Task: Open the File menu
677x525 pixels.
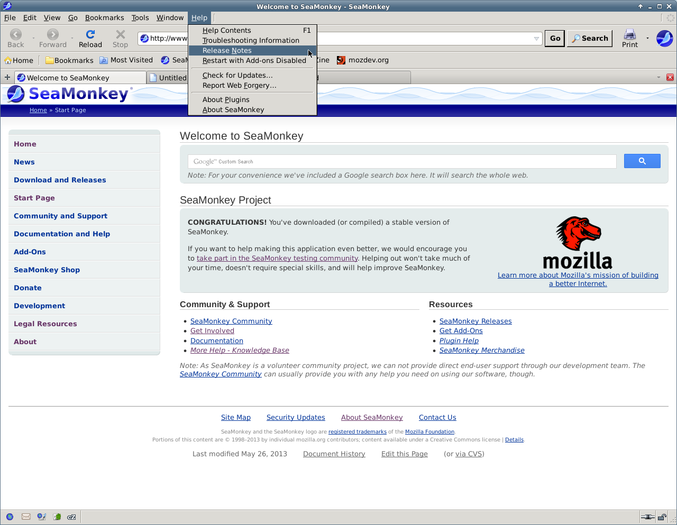Action: (10, 18)
